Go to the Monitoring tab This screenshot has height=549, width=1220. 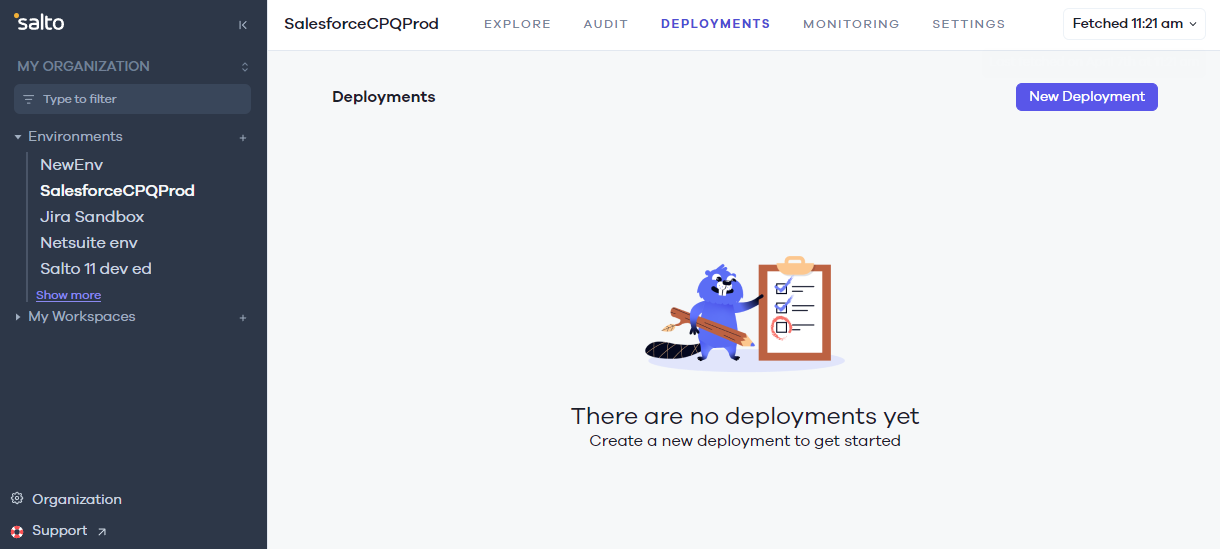click(x=851, y=24)
